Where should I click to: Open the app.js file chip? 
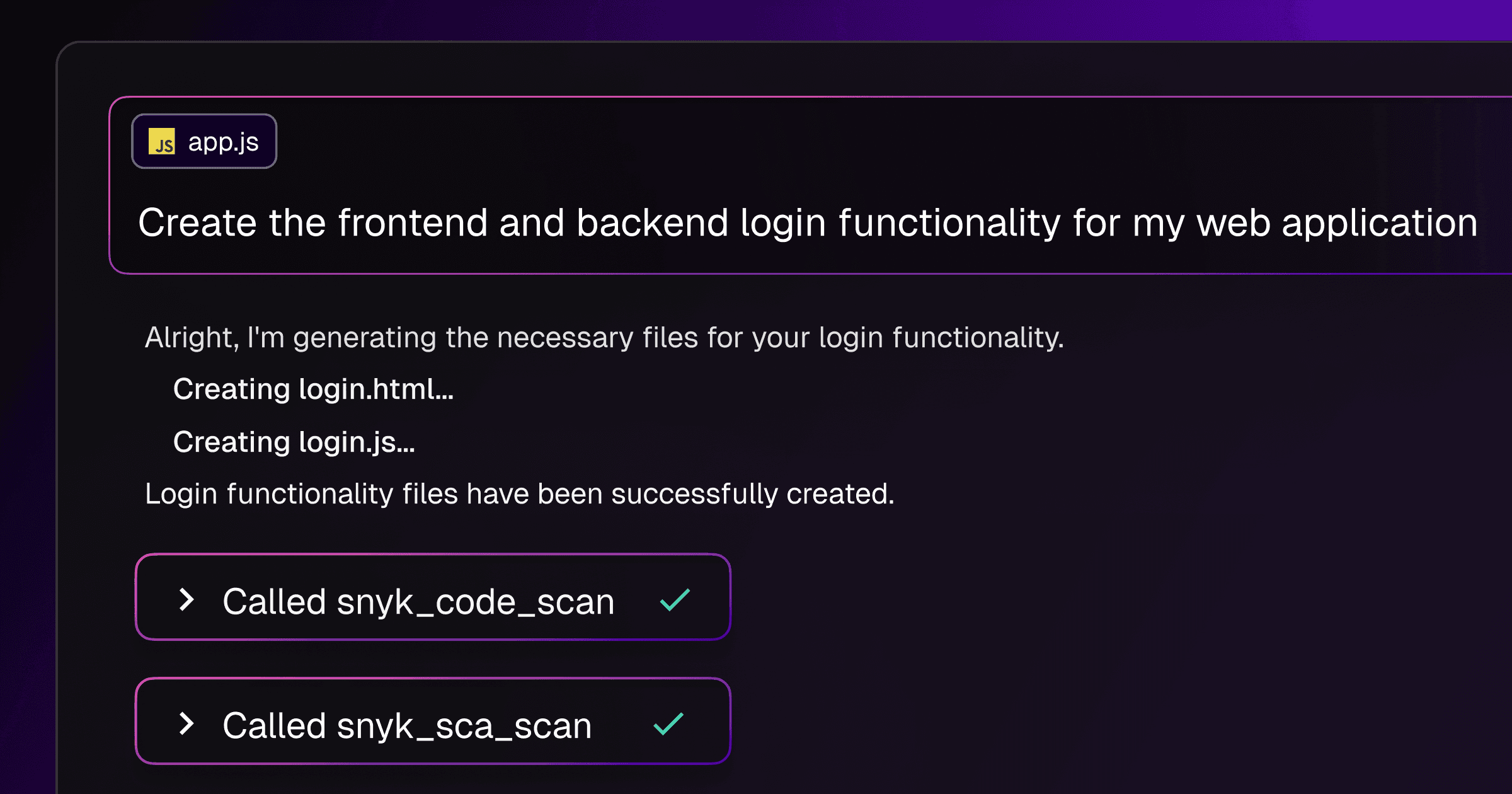click(x=204, y=141)
